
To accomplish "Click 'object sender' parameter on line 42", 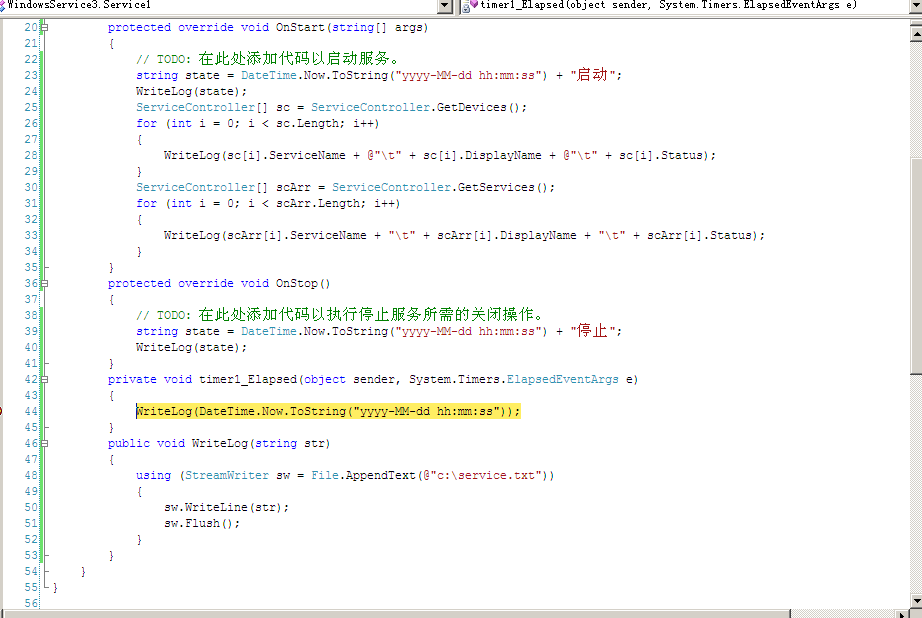I will (x=353, y=379).
